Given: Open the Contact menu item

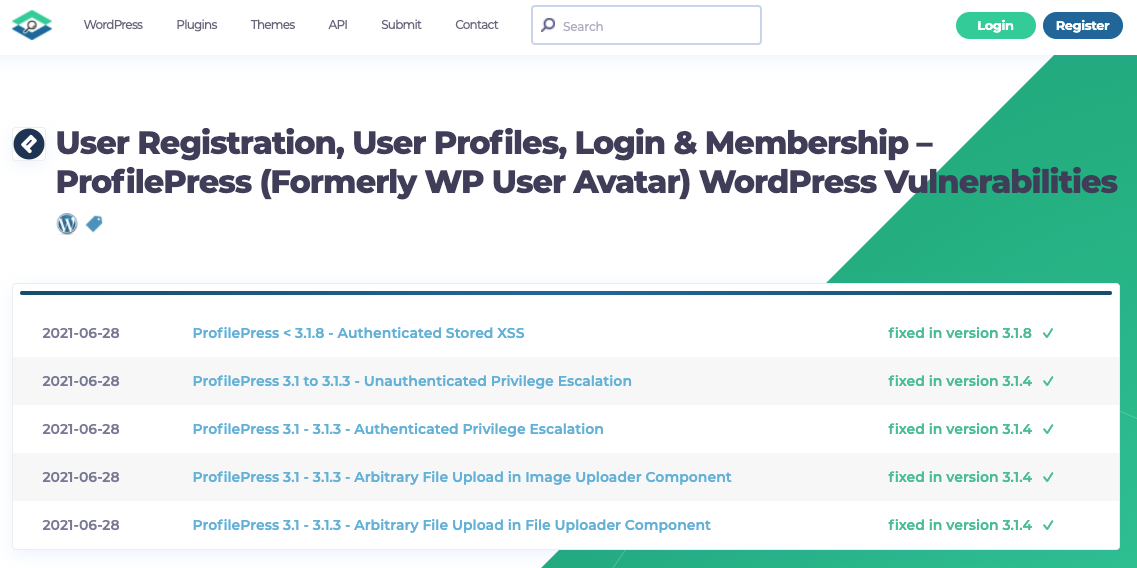Looking at the screenshot, I should (476, 25).
